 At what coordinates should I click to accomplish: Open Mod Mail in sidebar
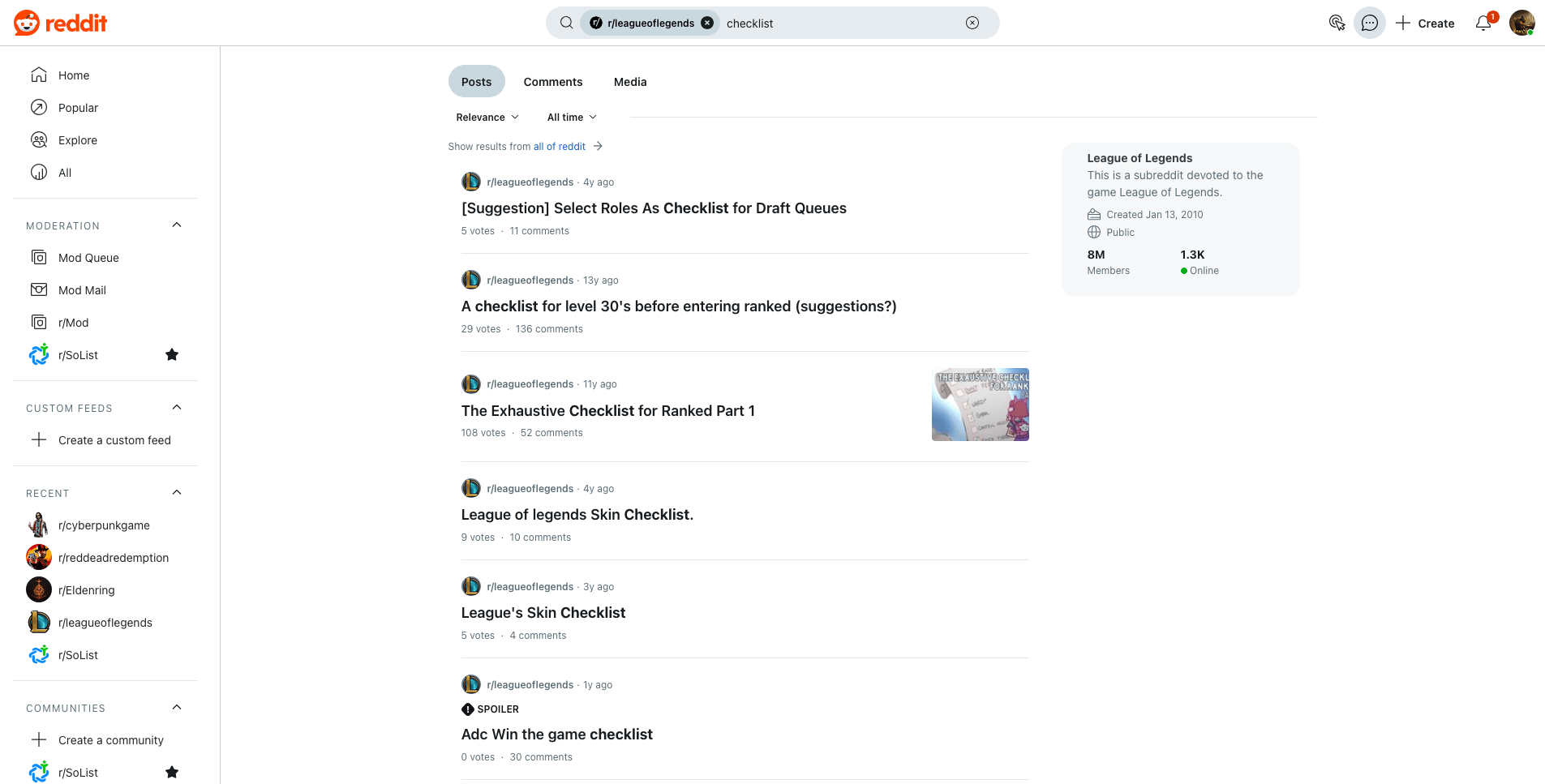(82, 290)
